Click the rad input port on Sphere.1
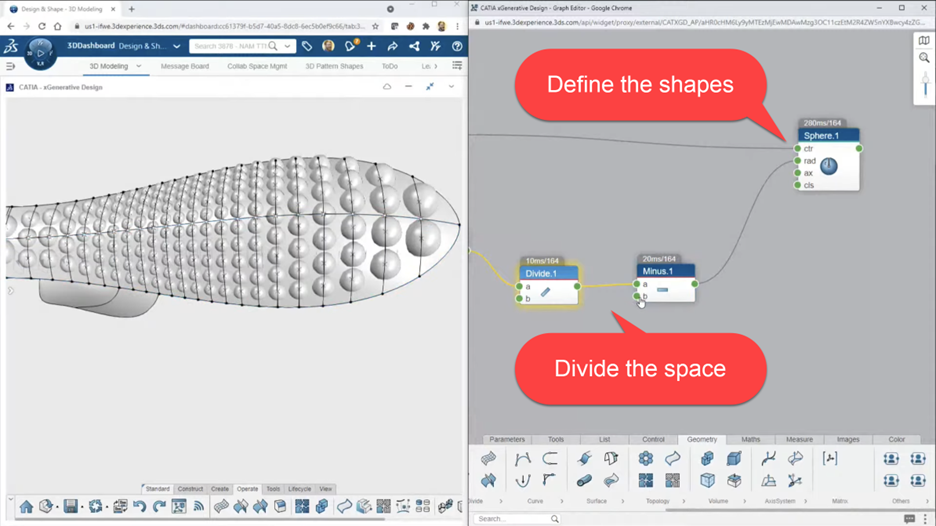Image resolution: width=936 pixels, height=526 pixels. 798,161
